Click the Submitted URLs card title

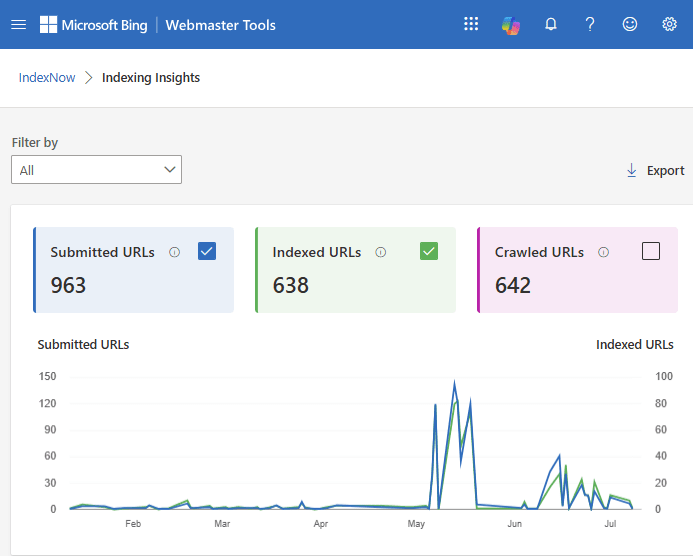103,252
